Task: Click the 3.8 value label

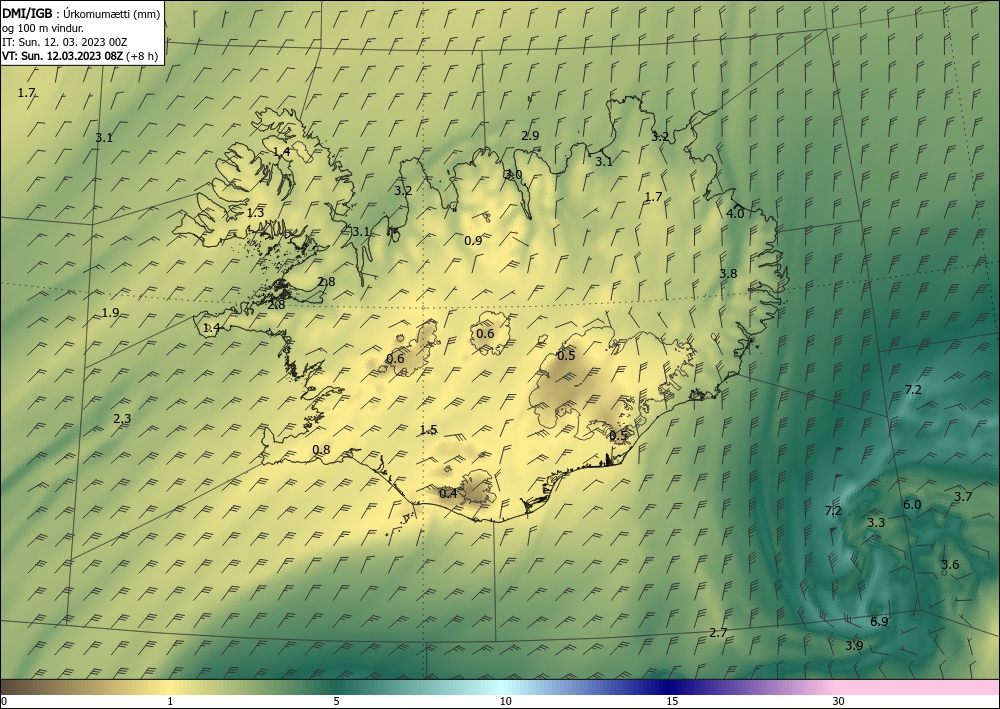Action: coord(728,274)
